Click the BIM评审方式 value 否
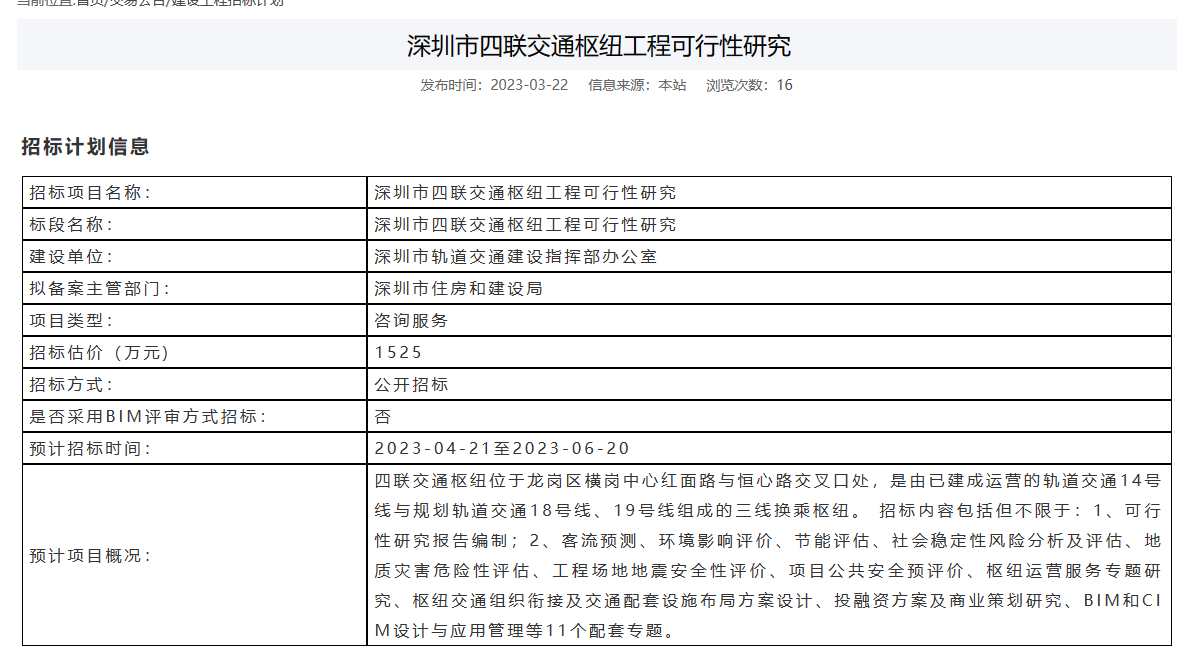Image resolution: width=1183 pixels, height=654 pixels. tap(383, 417)
